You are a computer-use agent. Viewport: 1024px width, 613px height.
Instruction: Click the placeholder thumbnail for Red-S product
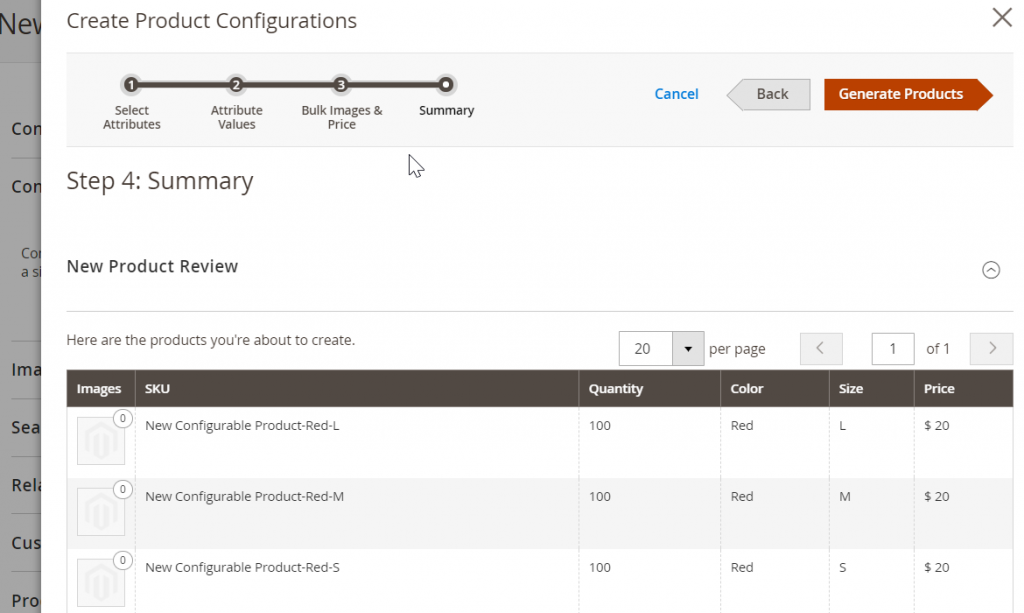click(x=101, y=581)
